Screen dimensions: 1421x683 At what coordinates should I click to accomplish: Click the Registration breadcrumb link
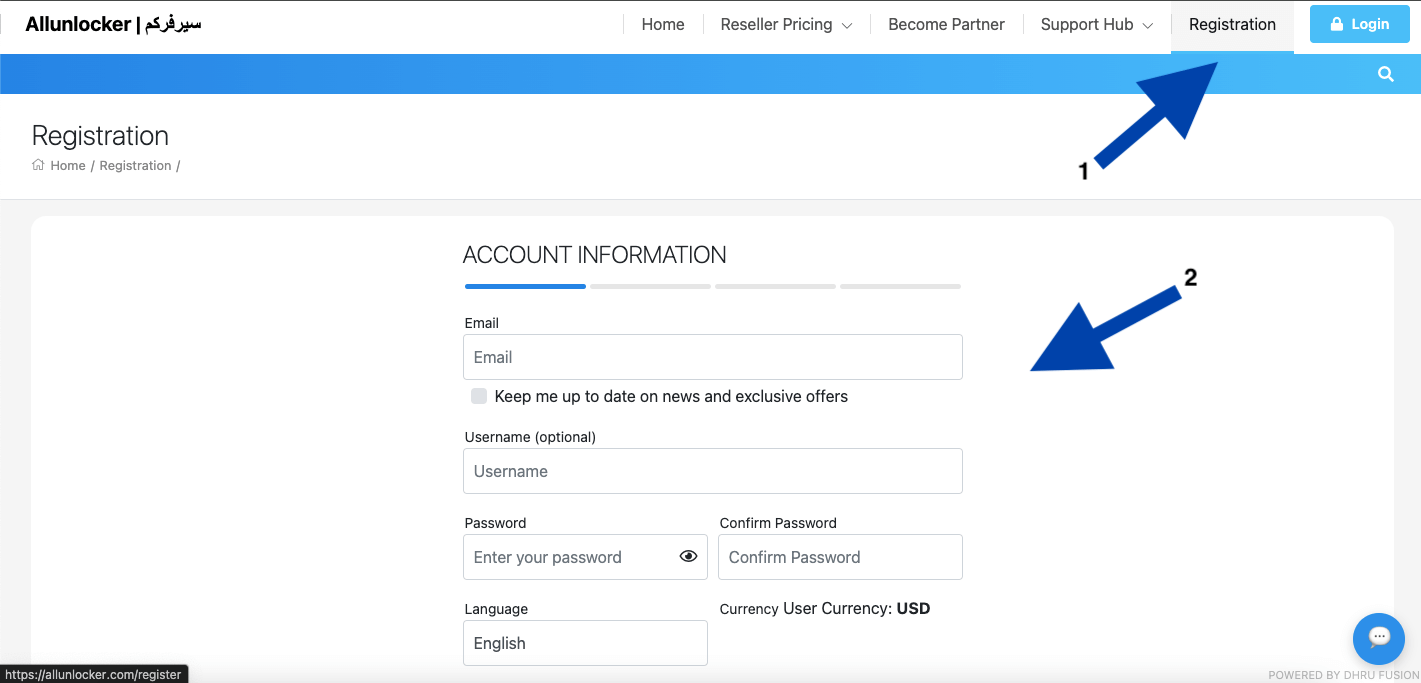pos(135,165)
